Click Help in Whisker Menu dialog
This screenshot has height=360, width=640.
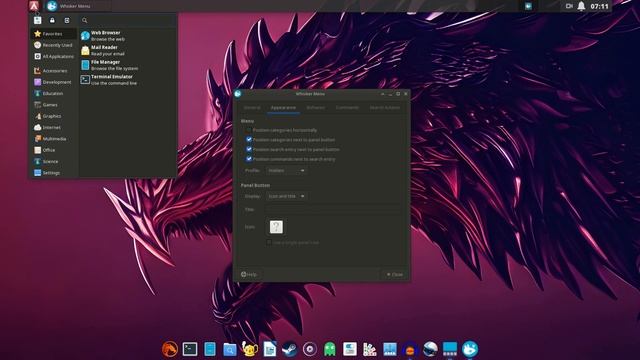pyautogui.click(x=249, y=274)
